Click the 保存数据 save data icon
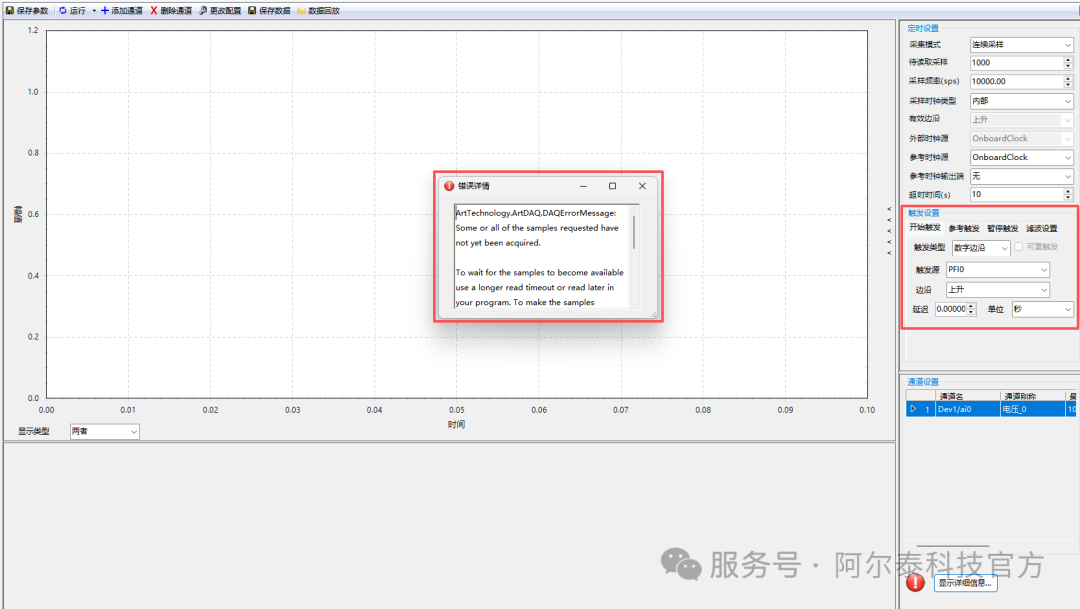 [x=252, y=10]
